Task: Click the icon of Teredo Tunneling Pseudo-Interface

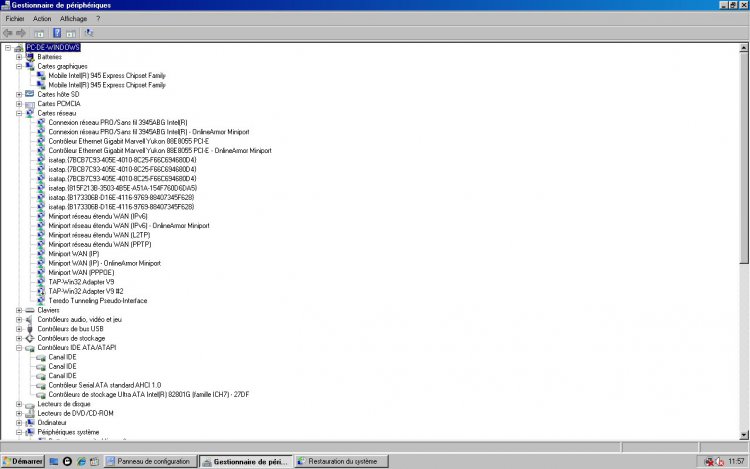Action: tap(41, 301)
